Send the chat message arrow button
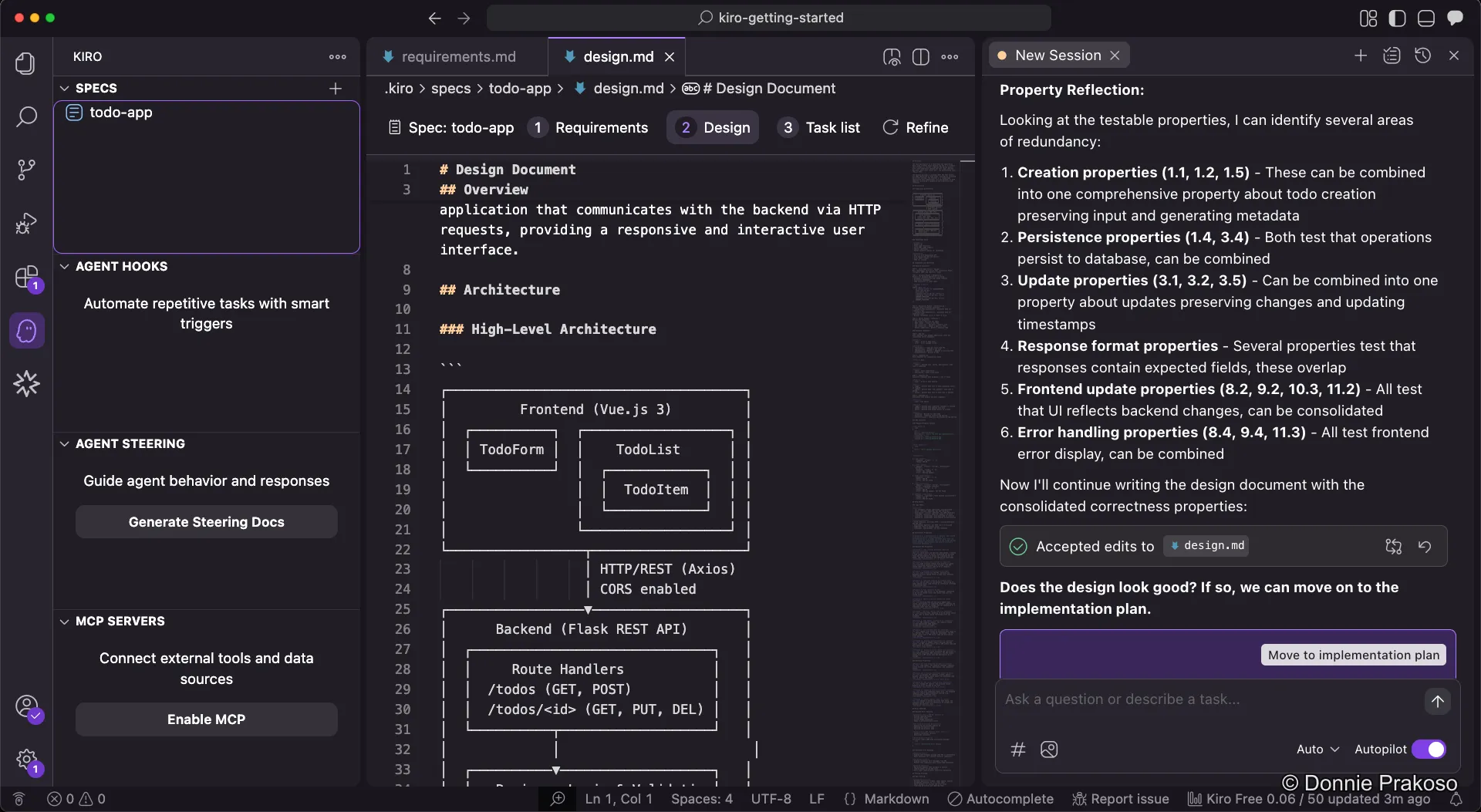 click(1437, 701)
